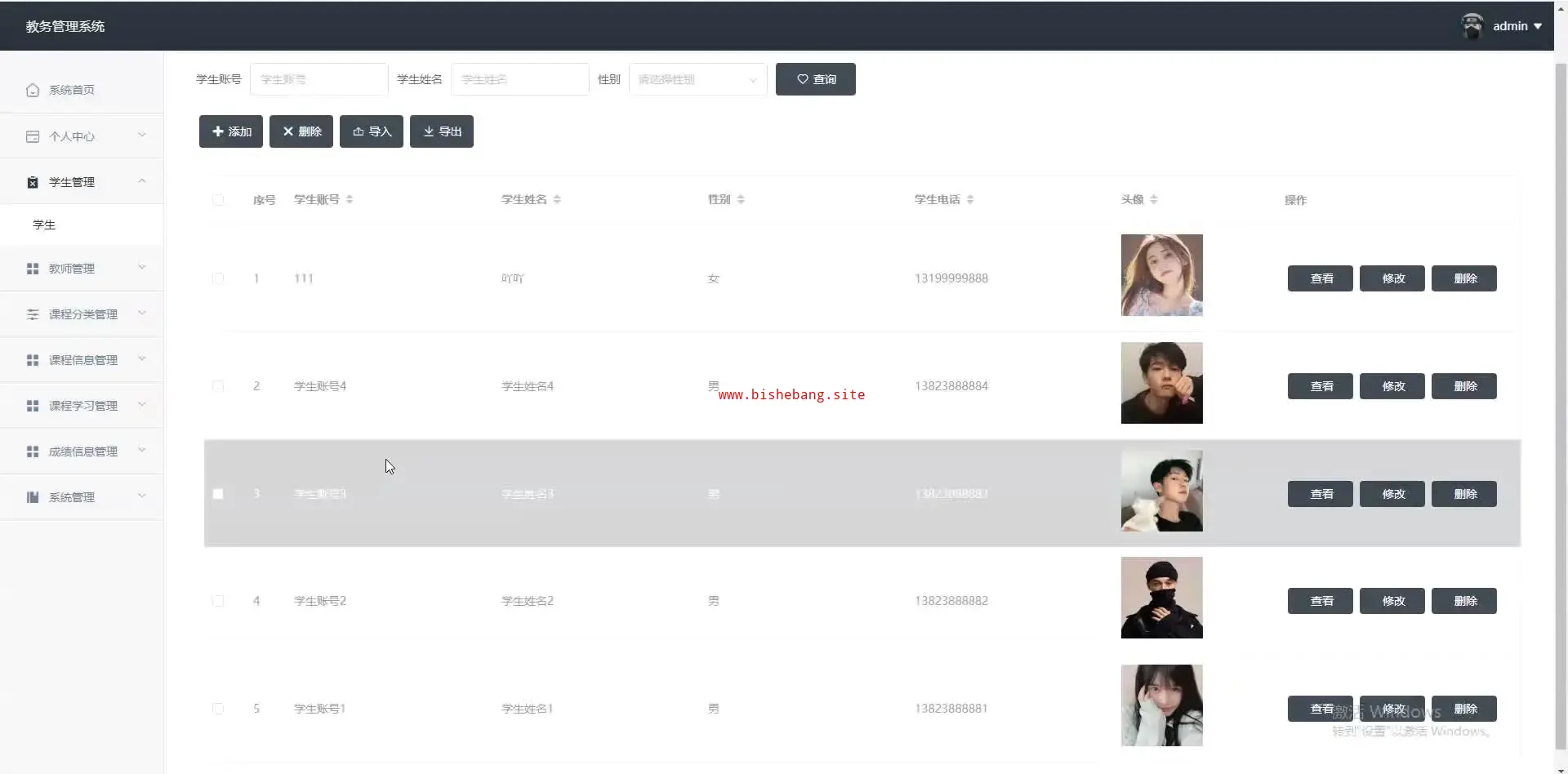Screen dimensions: 1568x774
Task: Focus the 学生姓名 search field
Action: click(519, 79)
